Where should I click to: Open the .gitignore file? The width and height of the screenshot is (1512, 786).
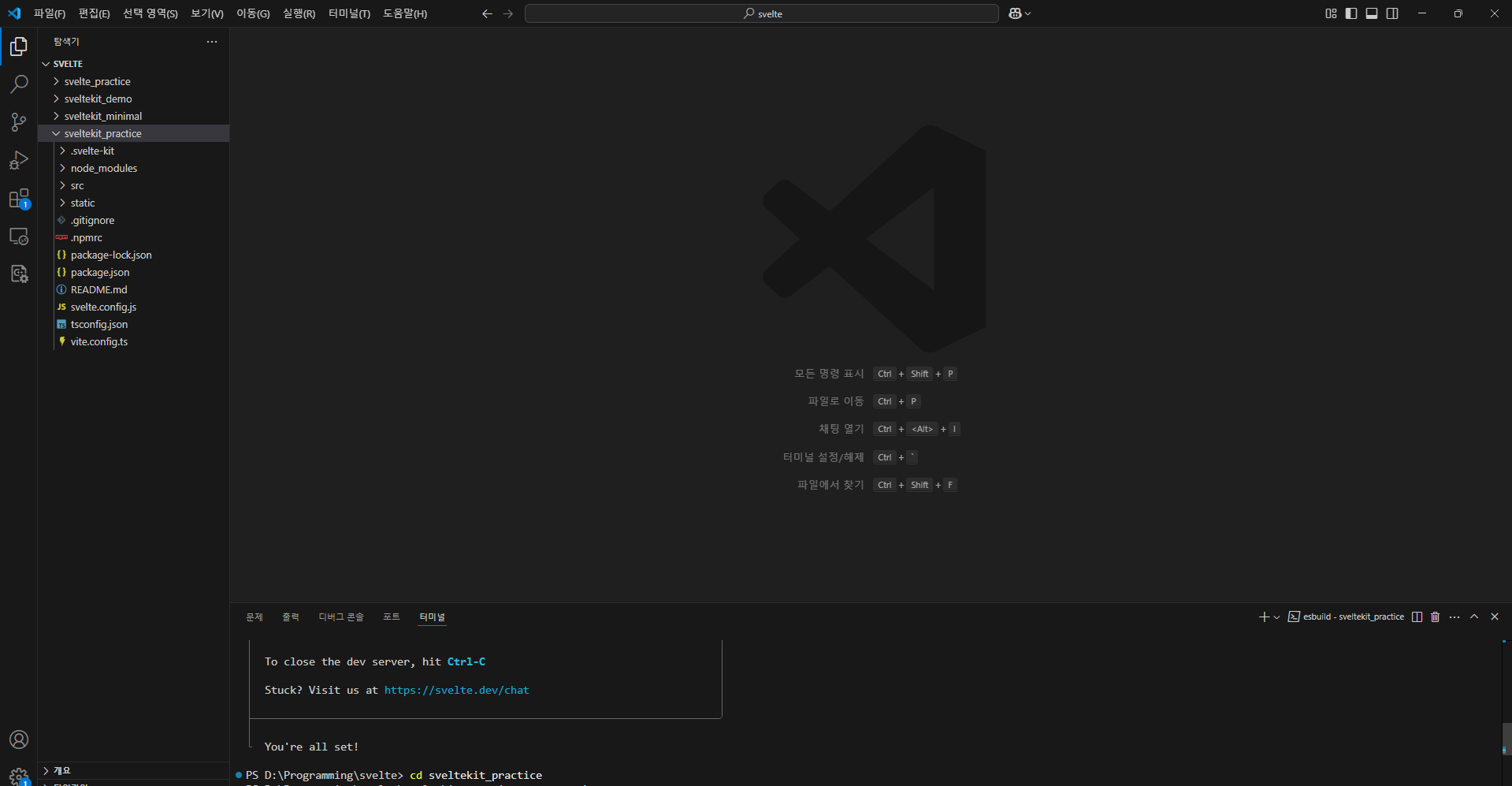pos(134,220)
